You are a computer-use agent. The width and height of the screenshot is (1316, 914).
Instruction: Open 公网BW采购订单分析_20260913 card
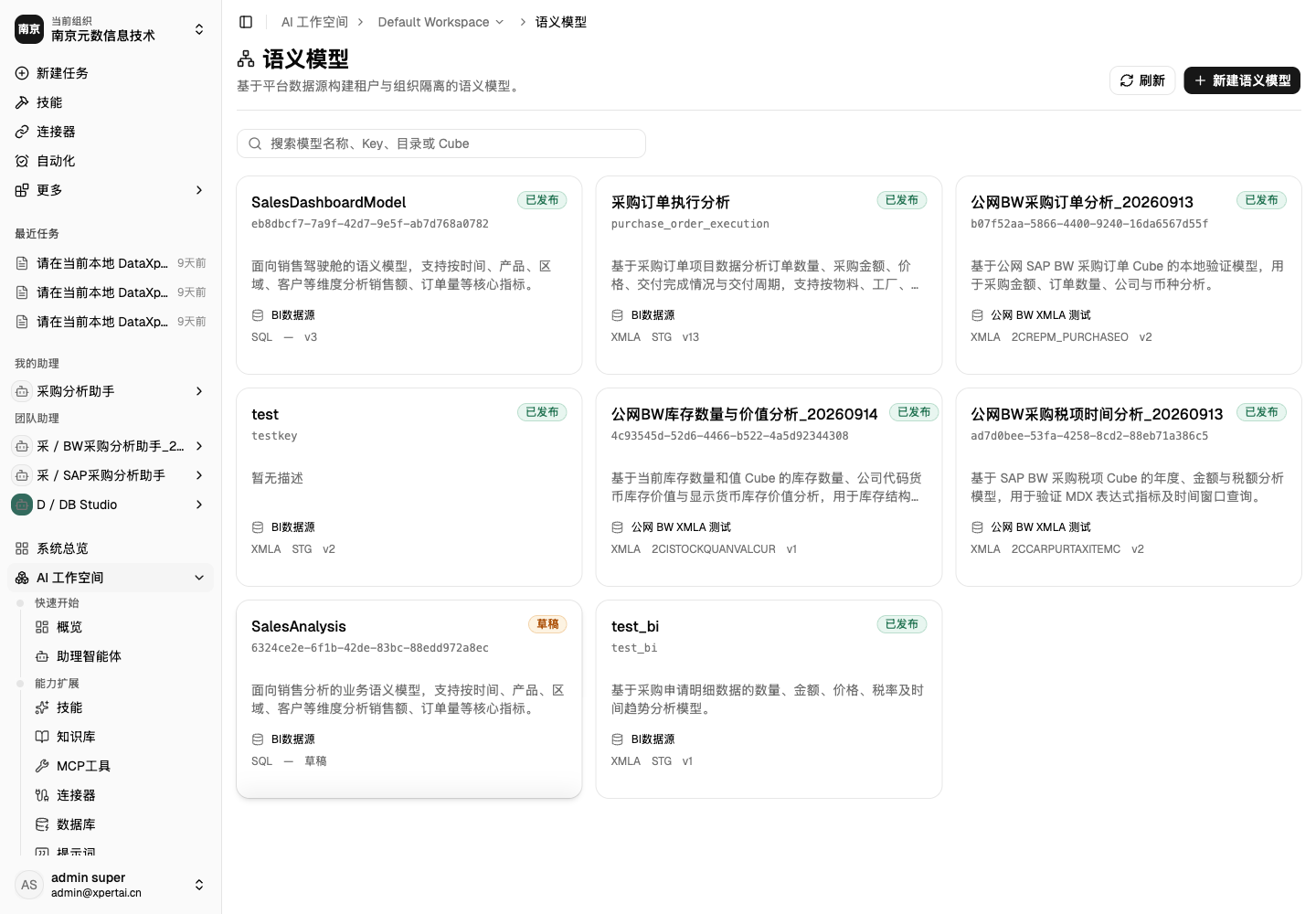(x=1129, y=275)
